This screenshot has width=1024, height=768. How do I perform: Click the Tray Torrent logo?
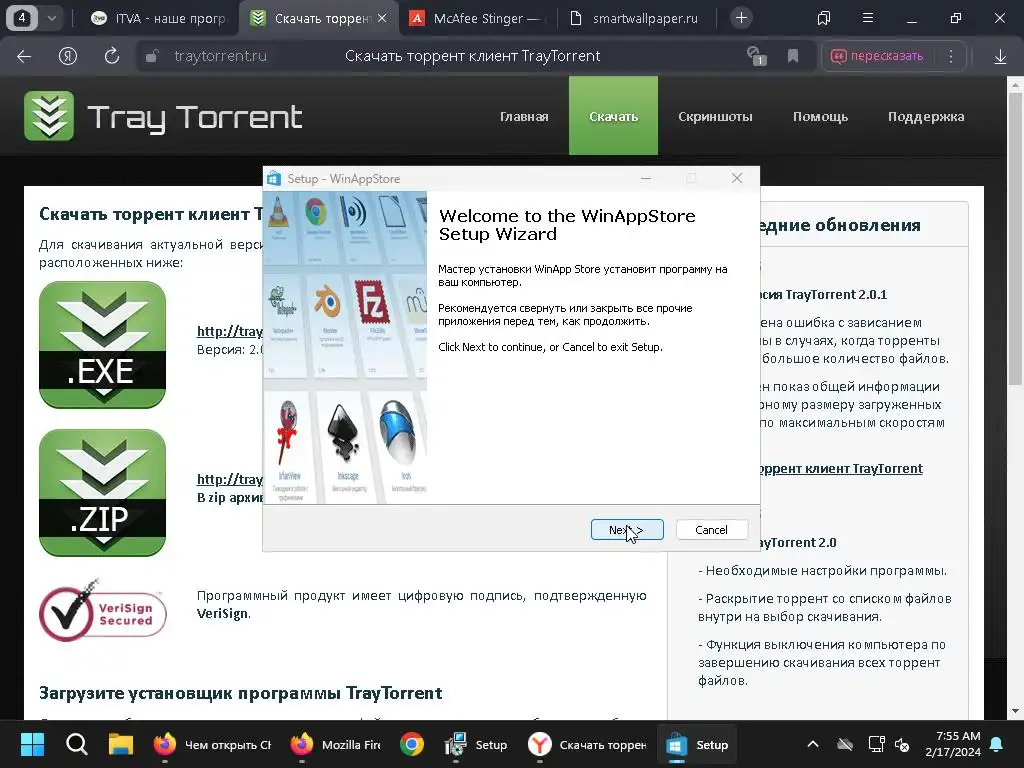163,117
